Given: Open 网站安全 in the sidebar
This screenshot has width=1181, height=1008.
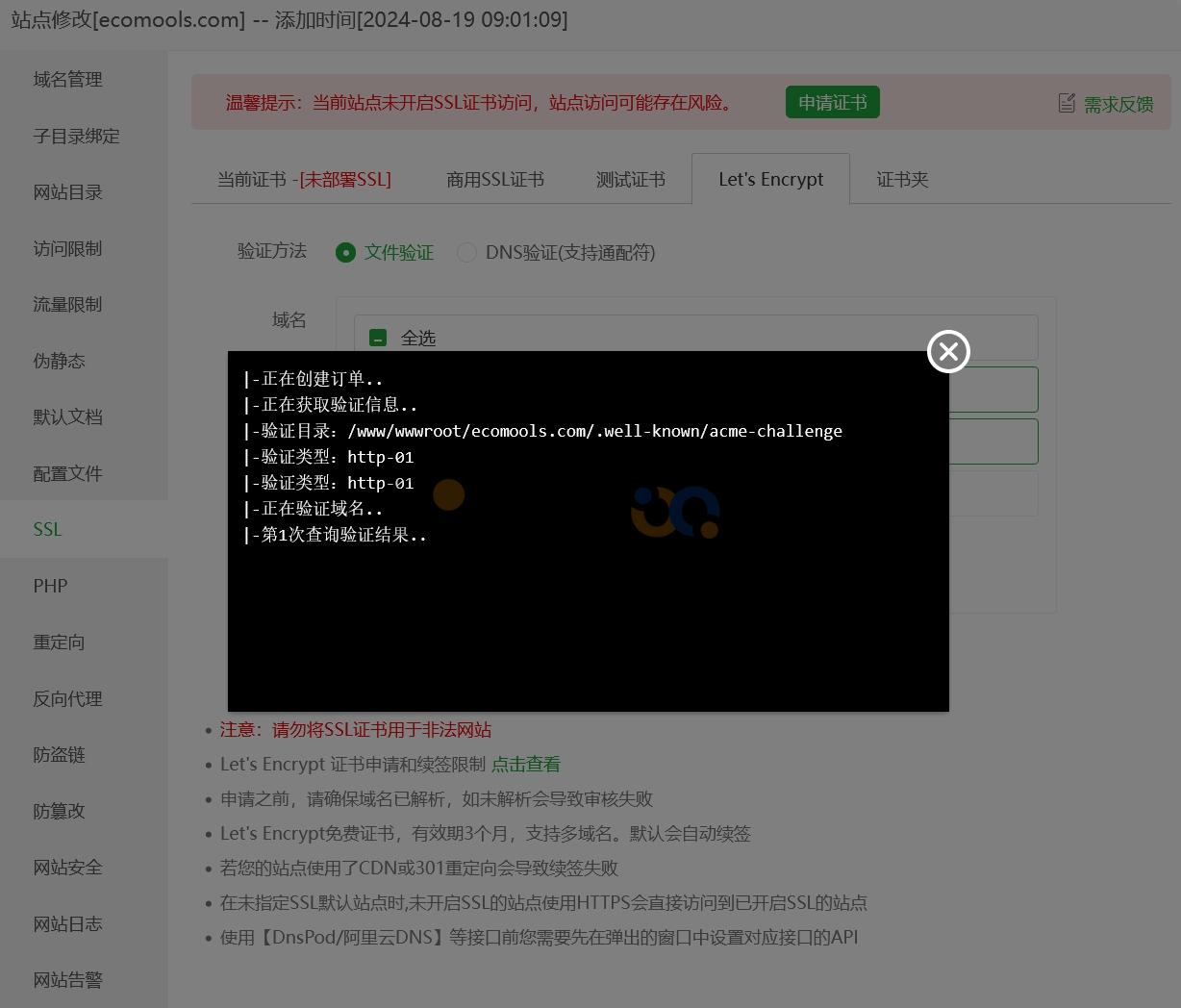Looking at the screenshot, I should tap(67, 867).
